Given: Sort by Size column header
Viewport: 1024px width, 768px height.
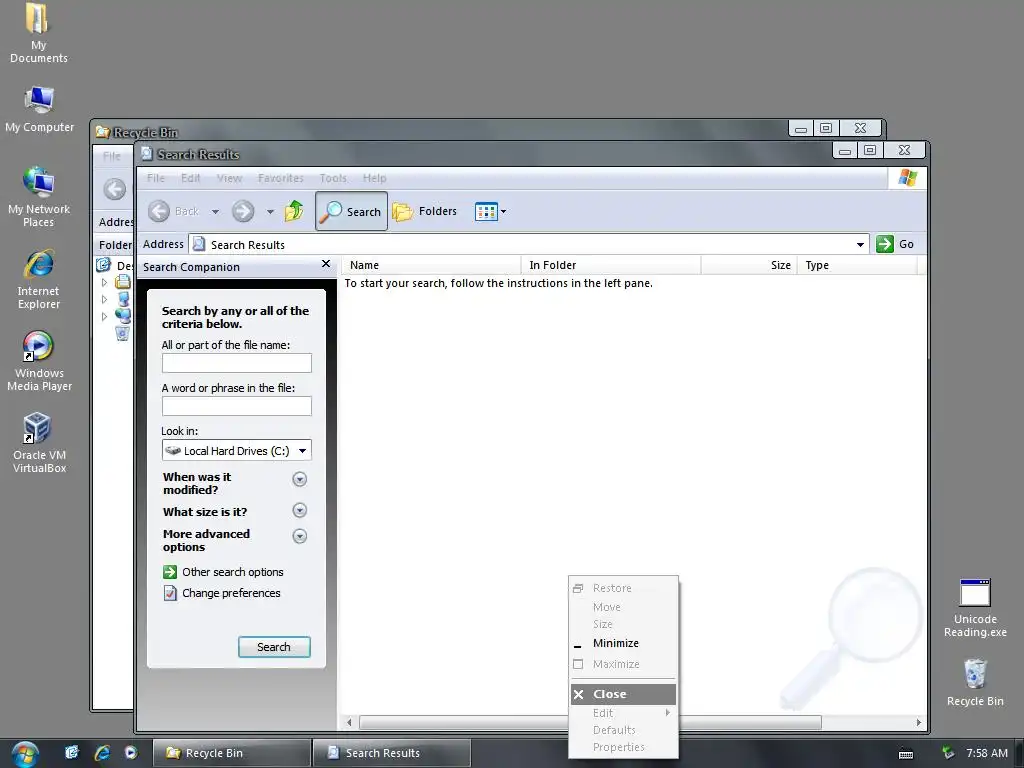Looking at the screenshot, I should pos(749,265).
